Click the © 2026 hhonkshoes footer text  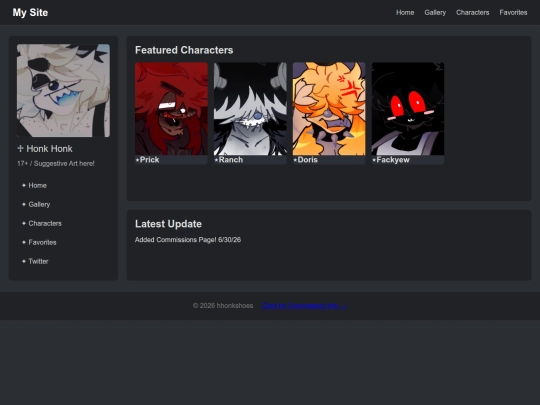(223, 305)
